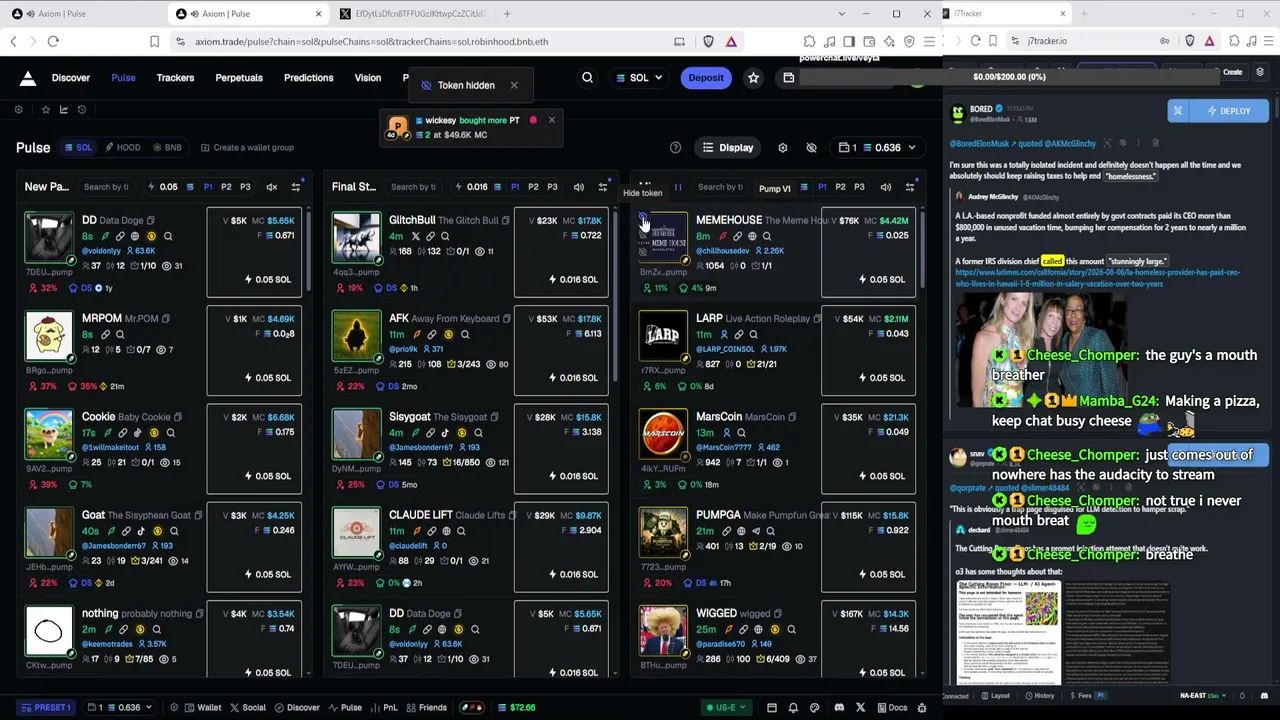The image size is (1280, 720).
Task: Open the Vision tab
Action: 368,78
